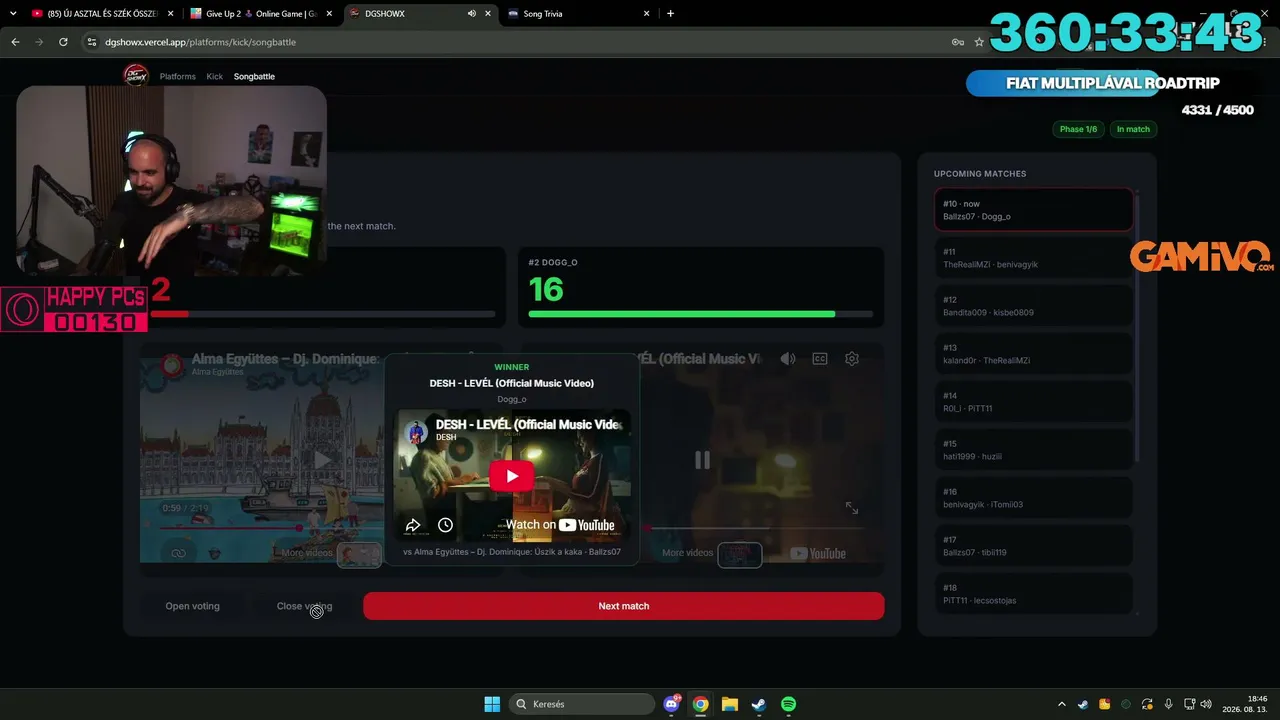The width and height of the screenshot is (1280, 720).
Task: Click the red YouTube play button in winner popup
Action: point(512,476)
